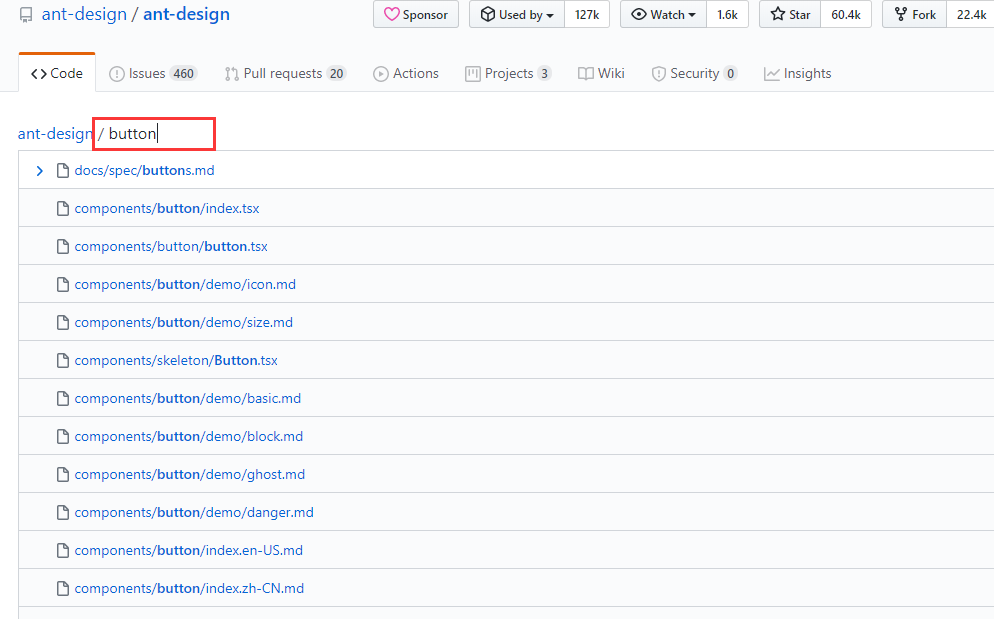Open docs/spec/buttons.md result
This screenshot has height=619, width=994.
[145, 171]
